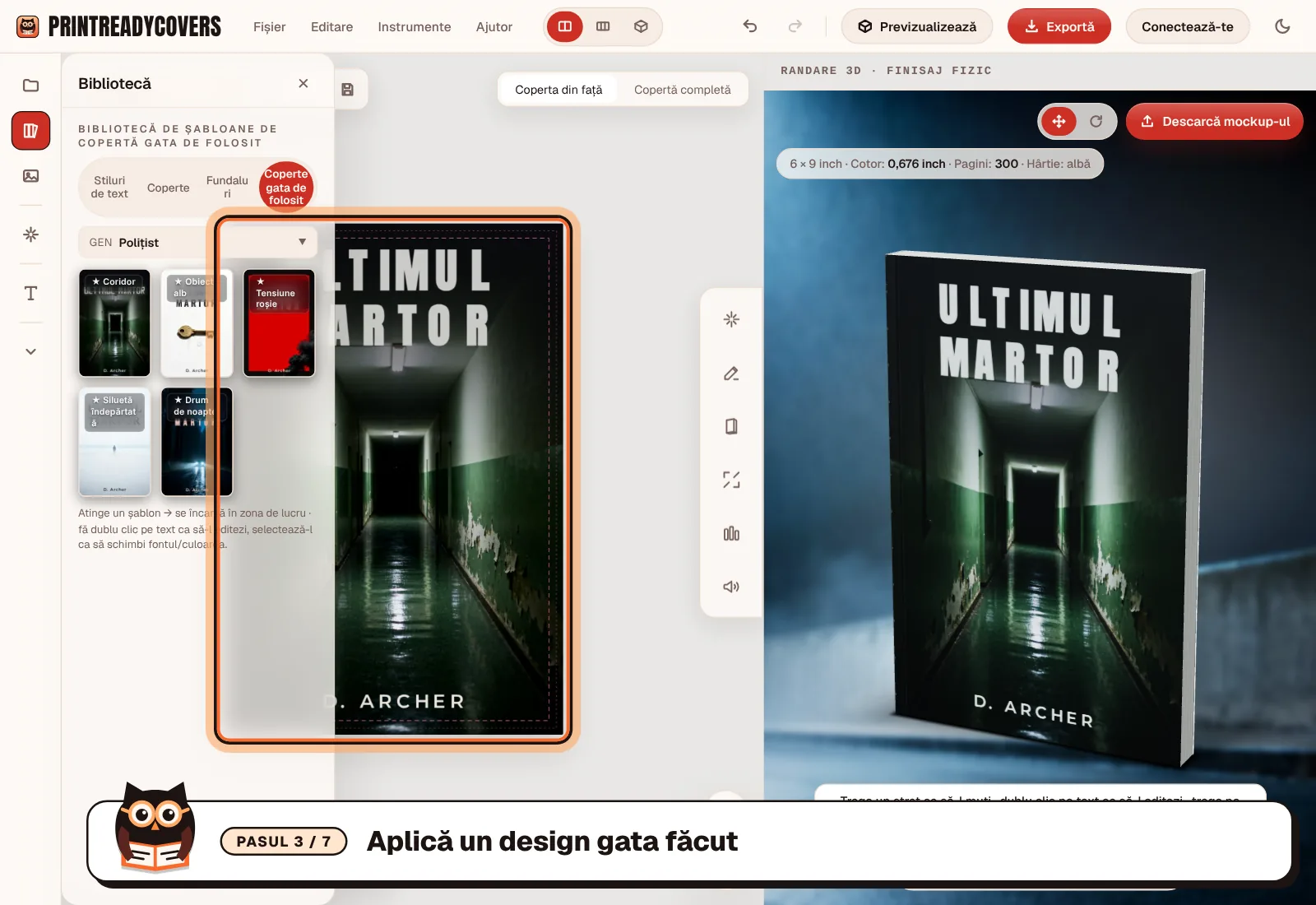Viewport: 1316px width, 905px height.
Task: Apply the Coridor template thumbnail
Action: [x=114, y=323]
